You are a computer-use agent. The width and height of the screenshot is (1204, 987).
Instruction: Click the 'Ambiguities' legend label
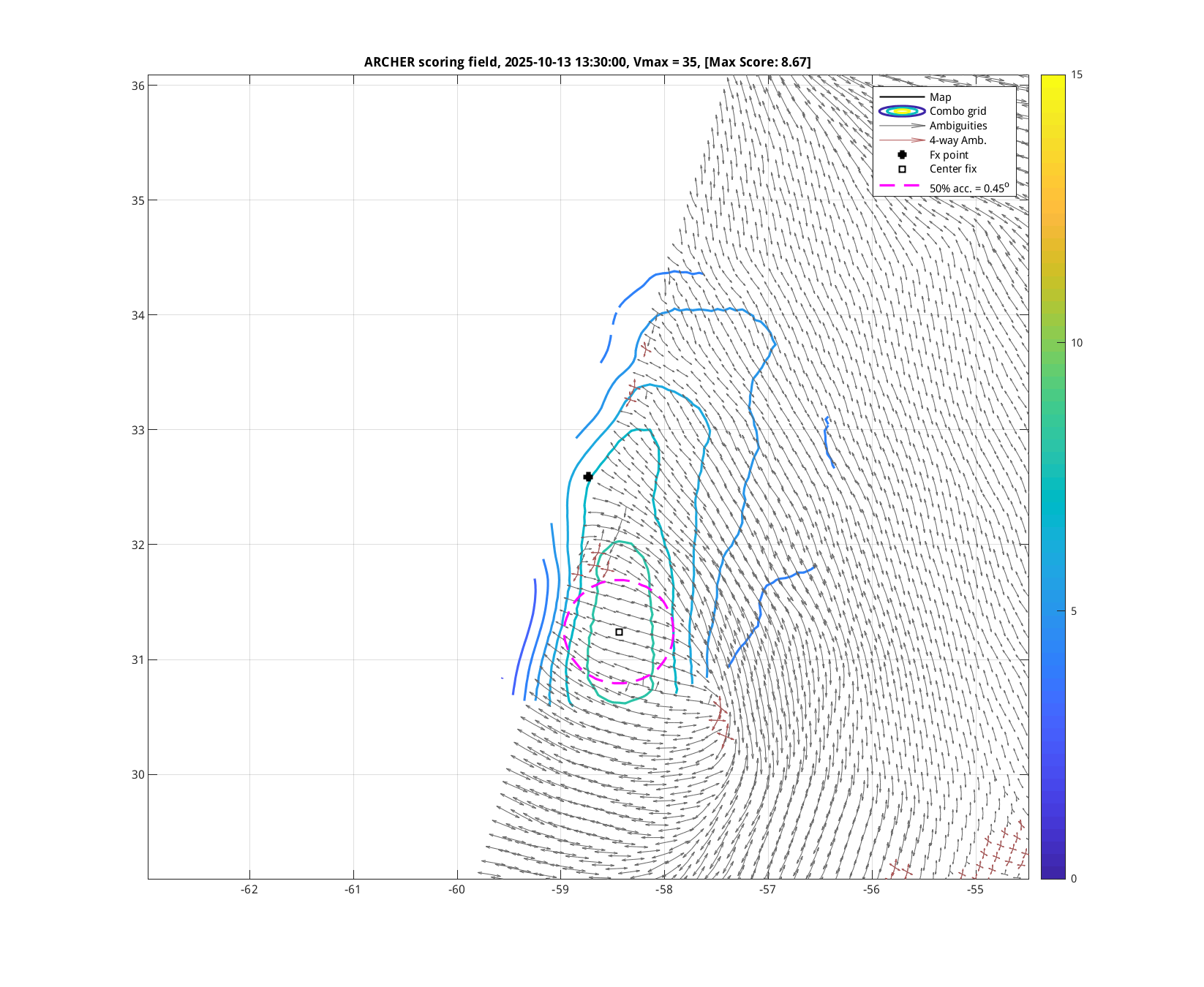(957, 126)
